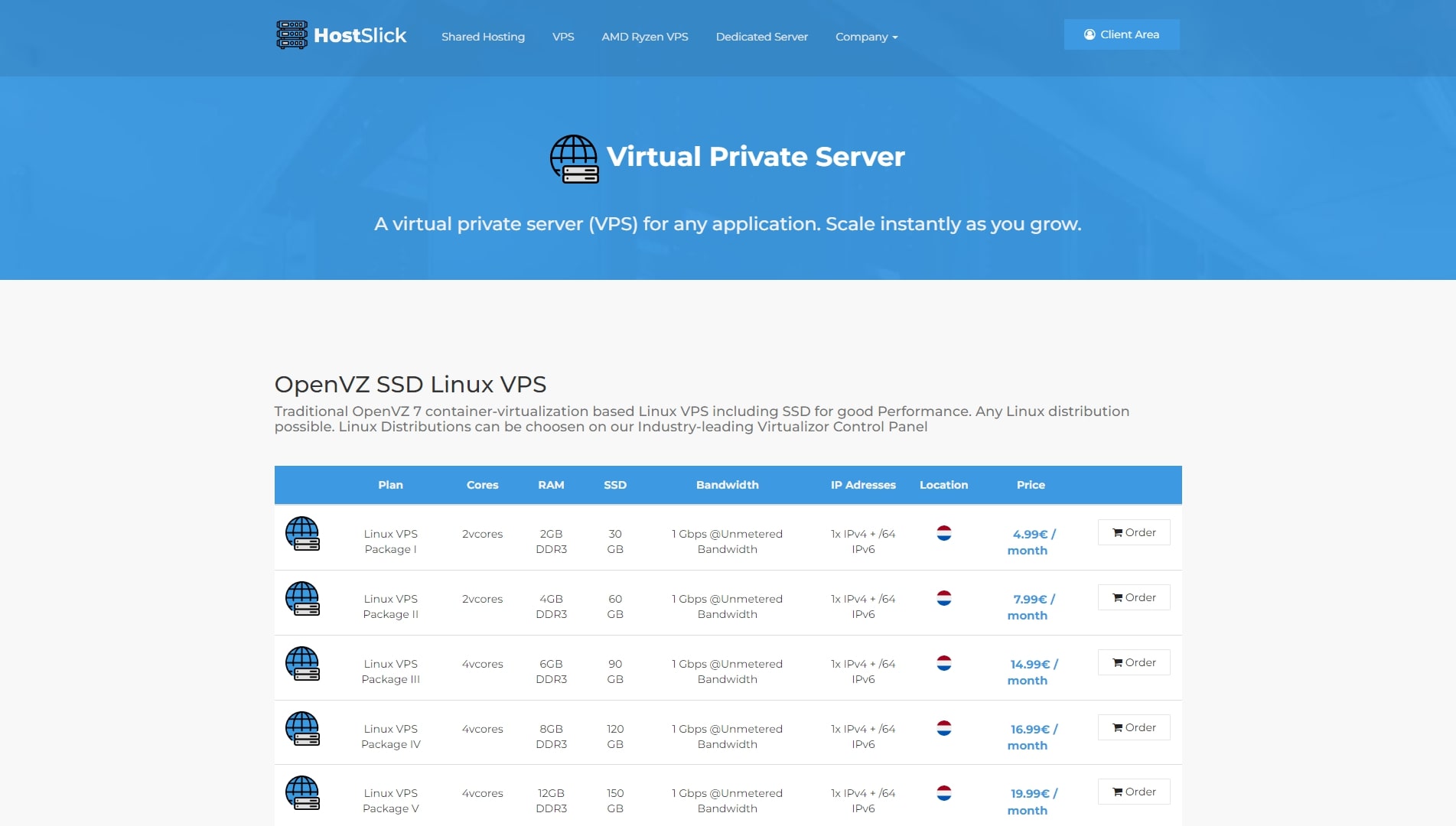Order Linux VPS Package I
The height and width of the screenshot is (826, 1456).
1133,532
